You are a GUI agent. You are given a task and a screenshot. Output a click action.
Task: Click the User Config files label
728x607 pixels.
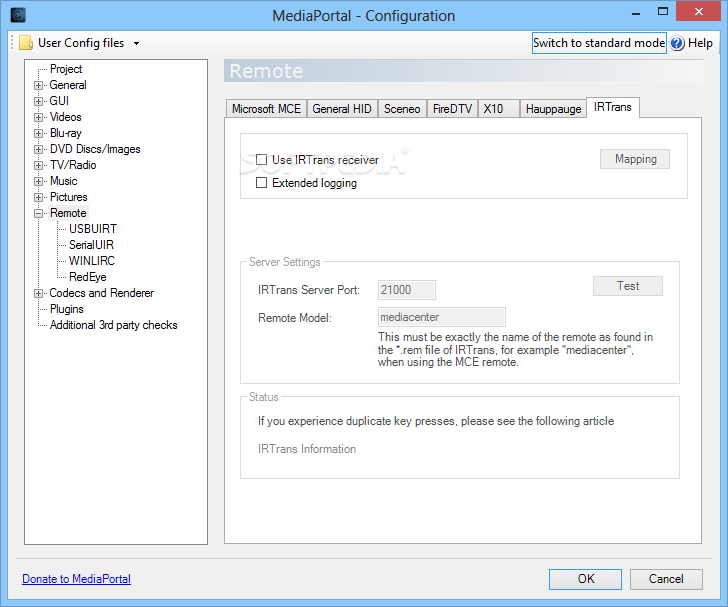click(81, 43)
